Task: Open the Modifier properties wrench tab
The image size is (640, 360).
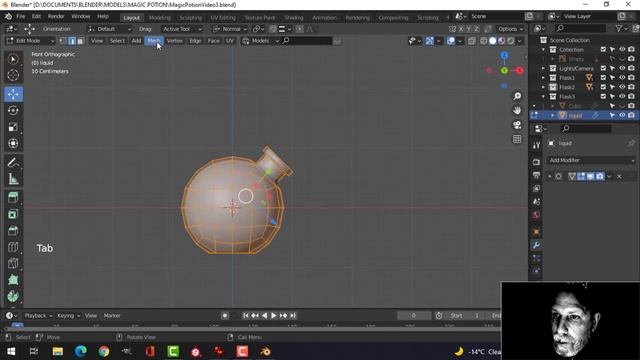Action: click(536, 245)
